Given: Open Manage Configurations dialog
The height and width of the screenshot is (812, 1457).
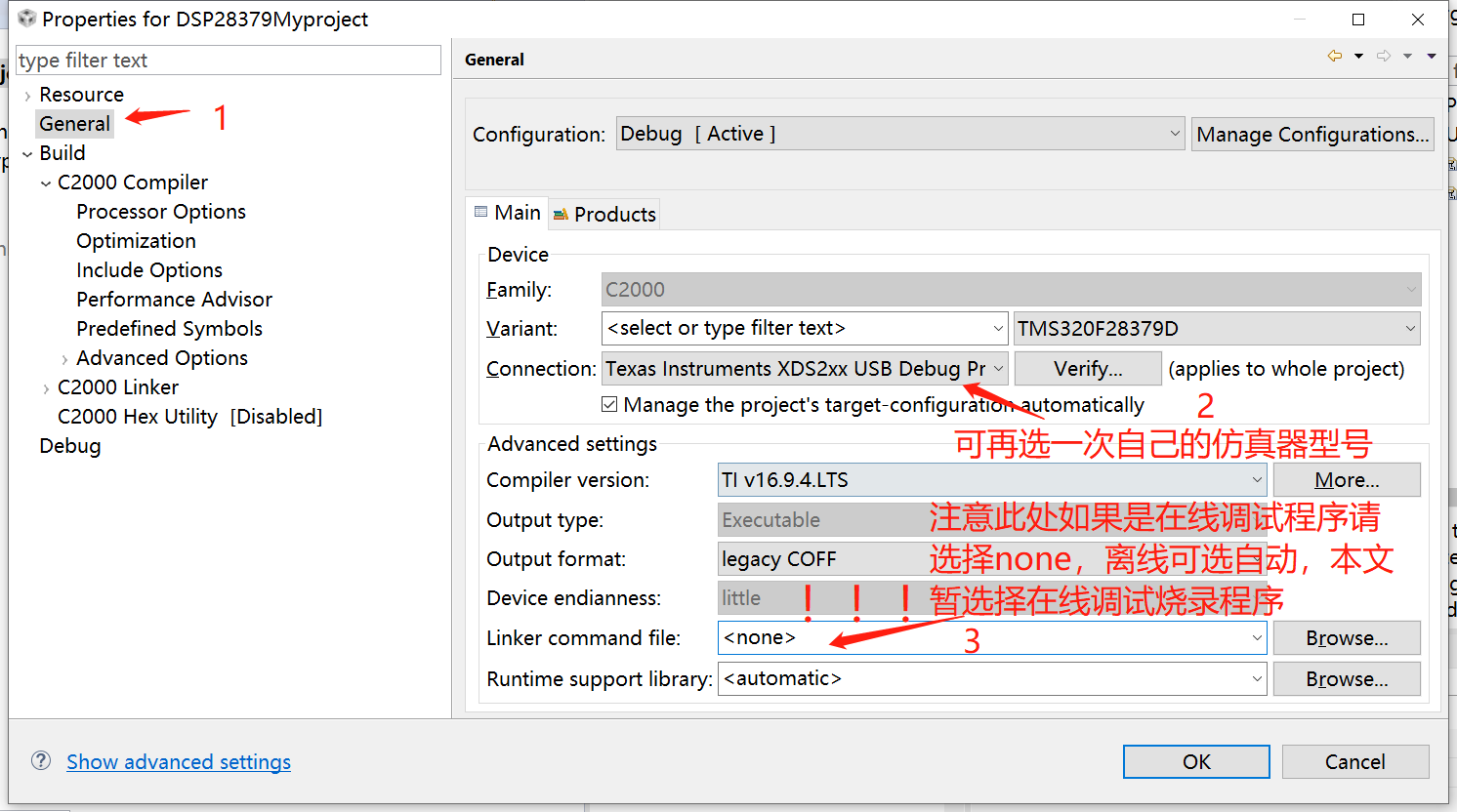Looking at the screenshot, I should click(x=1312, y=134).
